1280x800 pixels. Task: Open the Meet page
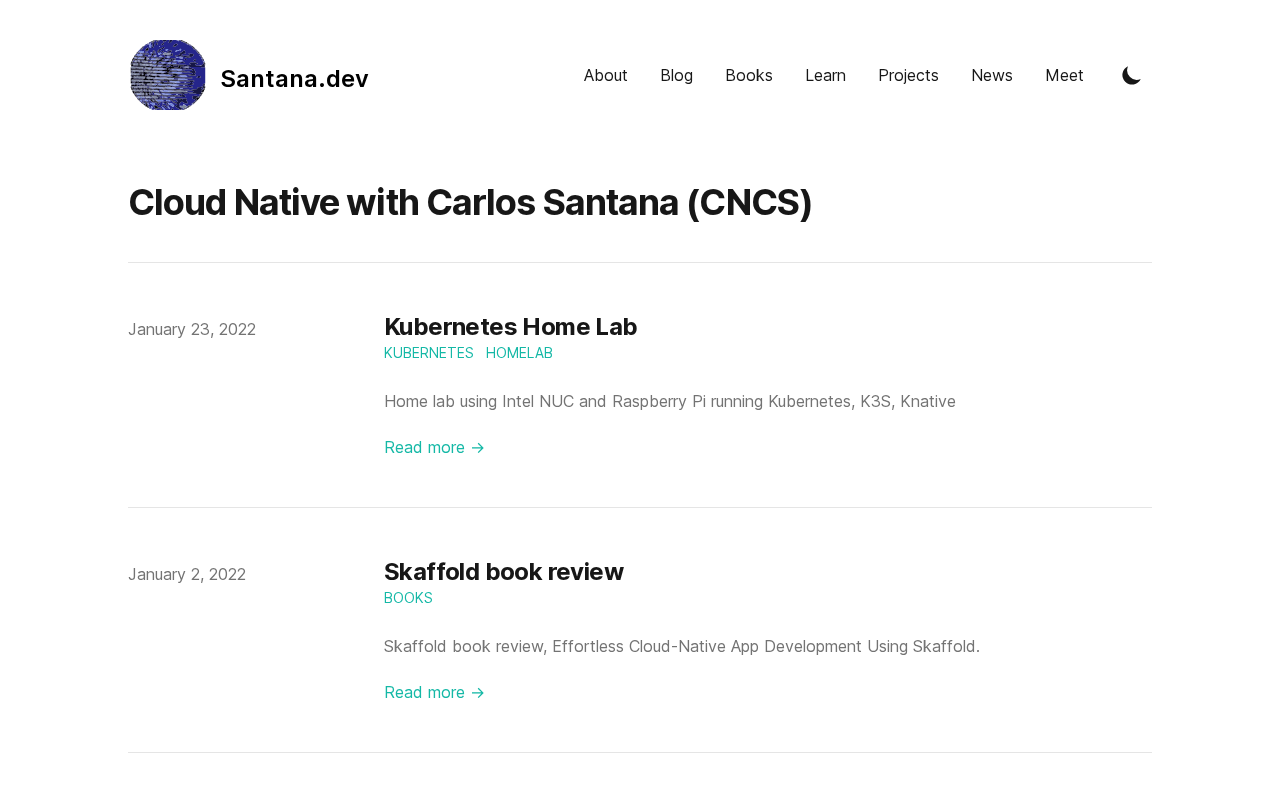[x=1064, y=75]
